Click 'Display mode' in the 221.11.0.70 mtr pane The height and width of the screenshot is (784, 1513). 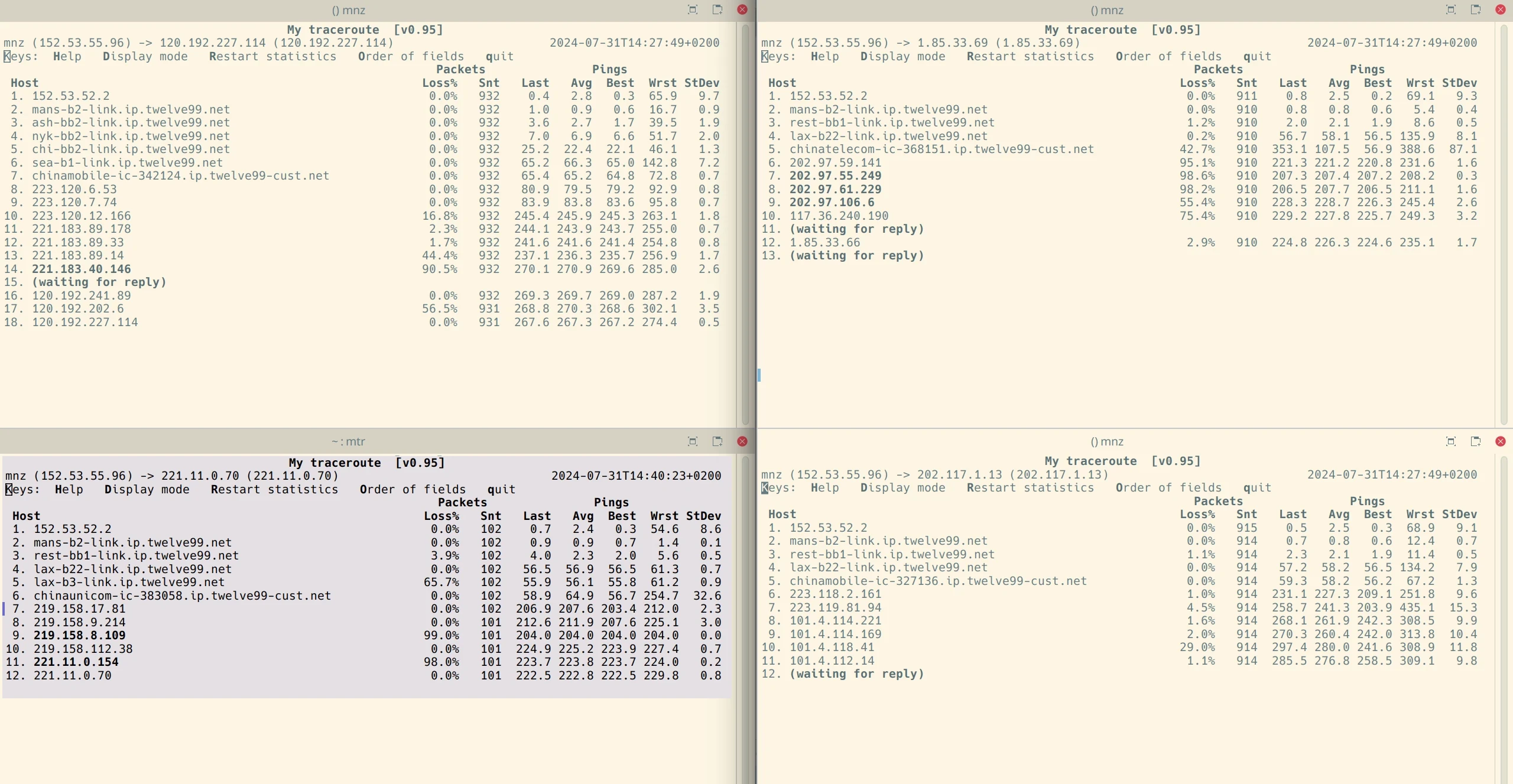pos(147,489)
